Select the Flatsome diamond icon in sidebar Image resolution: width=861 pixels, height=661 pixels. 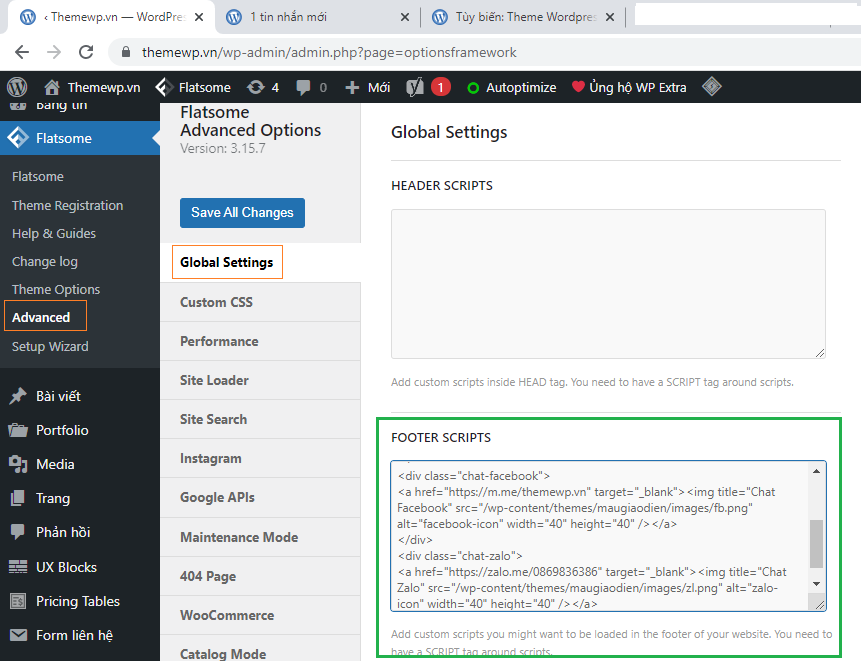coord(18,139)
